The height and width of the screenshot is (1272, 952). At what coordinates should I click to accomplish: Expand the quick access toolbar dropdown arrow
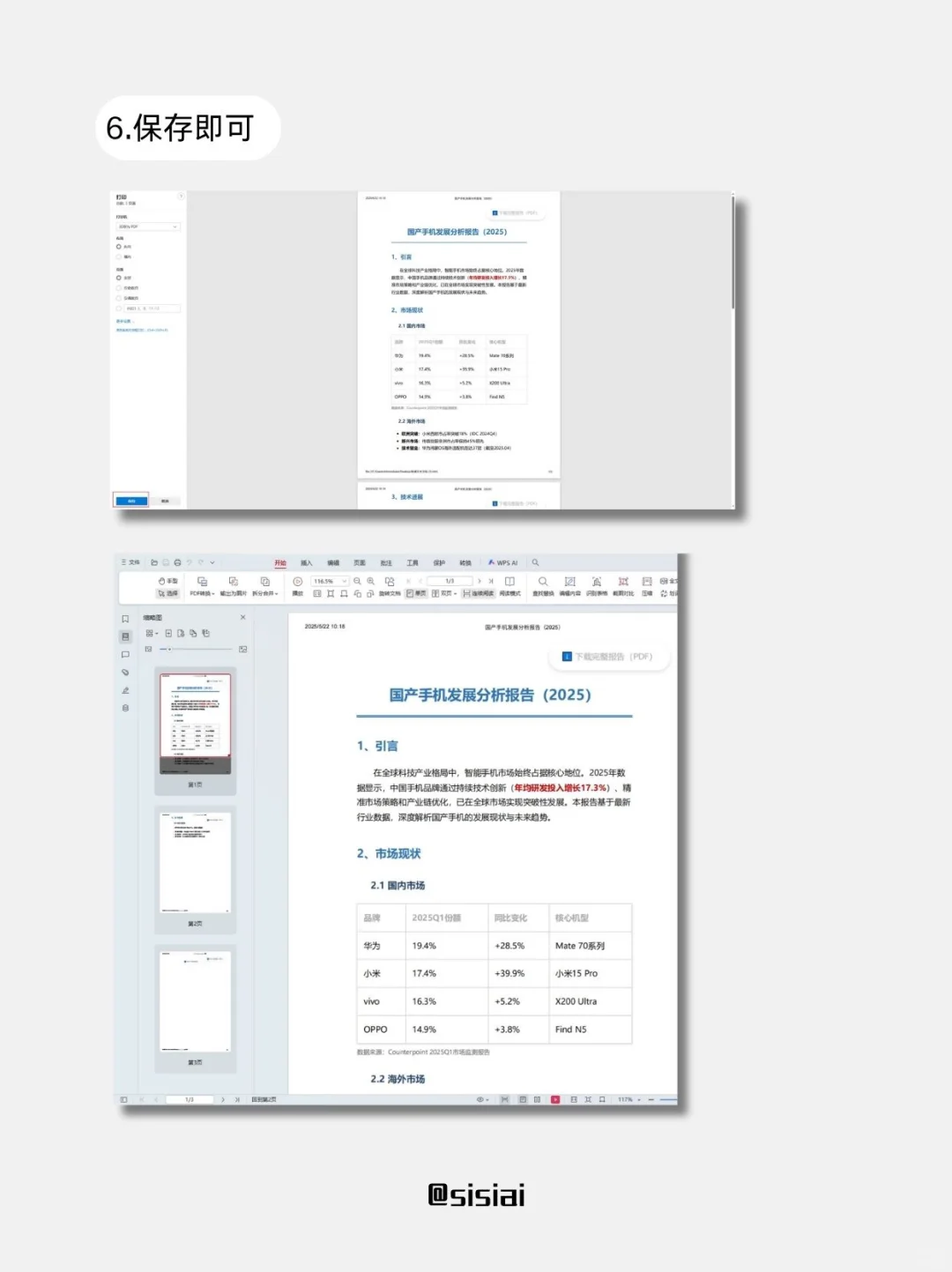(x=212, y=562)
